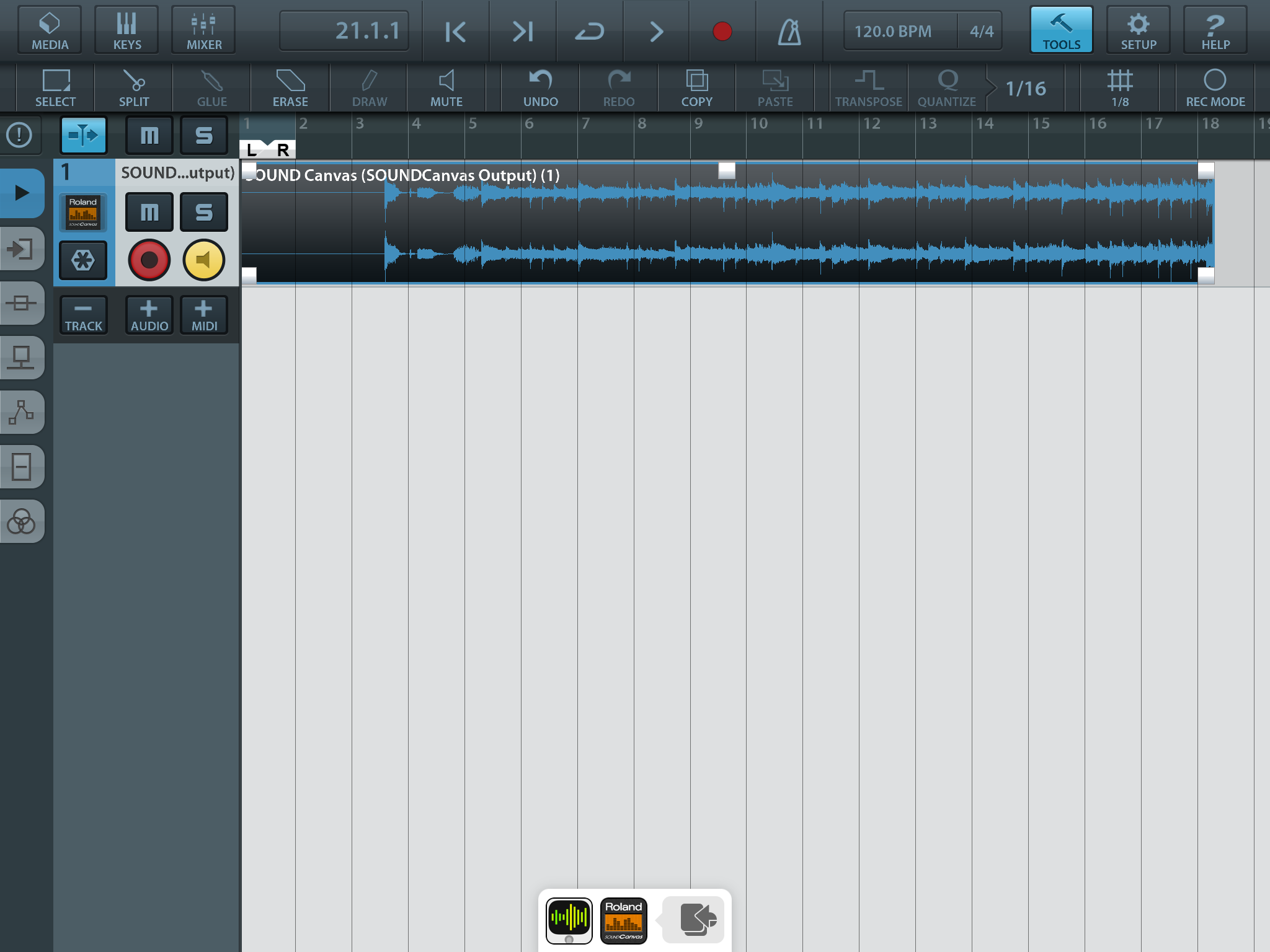
Task: Open the 1/8 grid snap selector
Action: [1120, 88]
